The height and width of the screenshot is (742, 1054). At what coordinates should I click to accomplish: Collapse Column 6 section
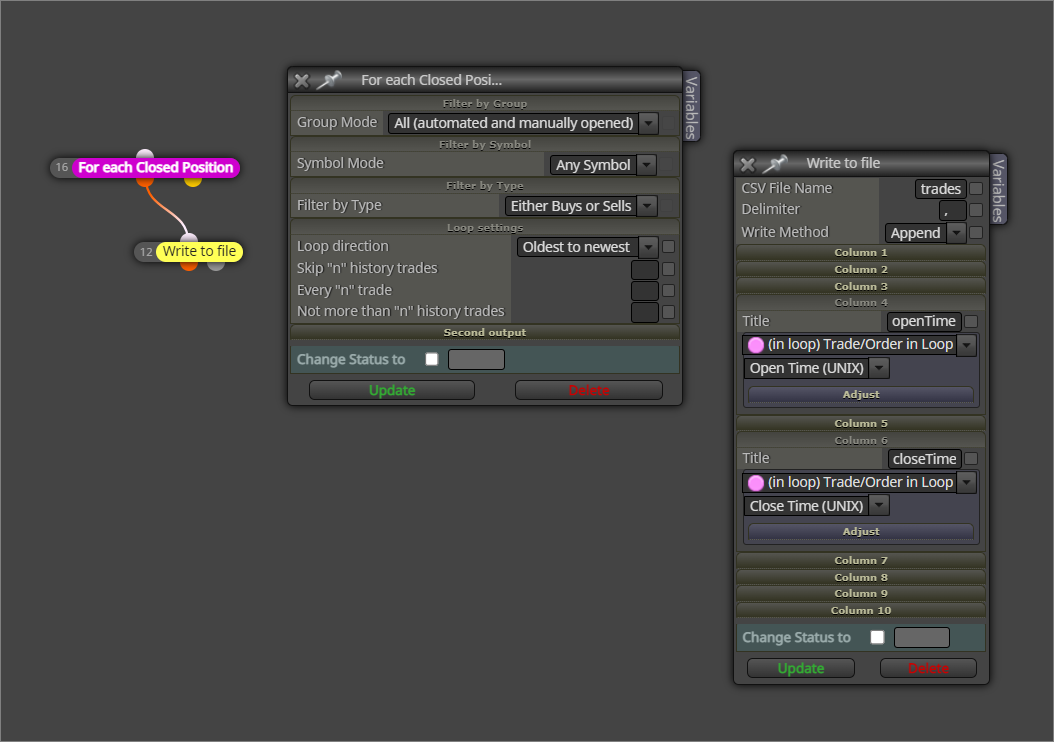coord(860,441)
